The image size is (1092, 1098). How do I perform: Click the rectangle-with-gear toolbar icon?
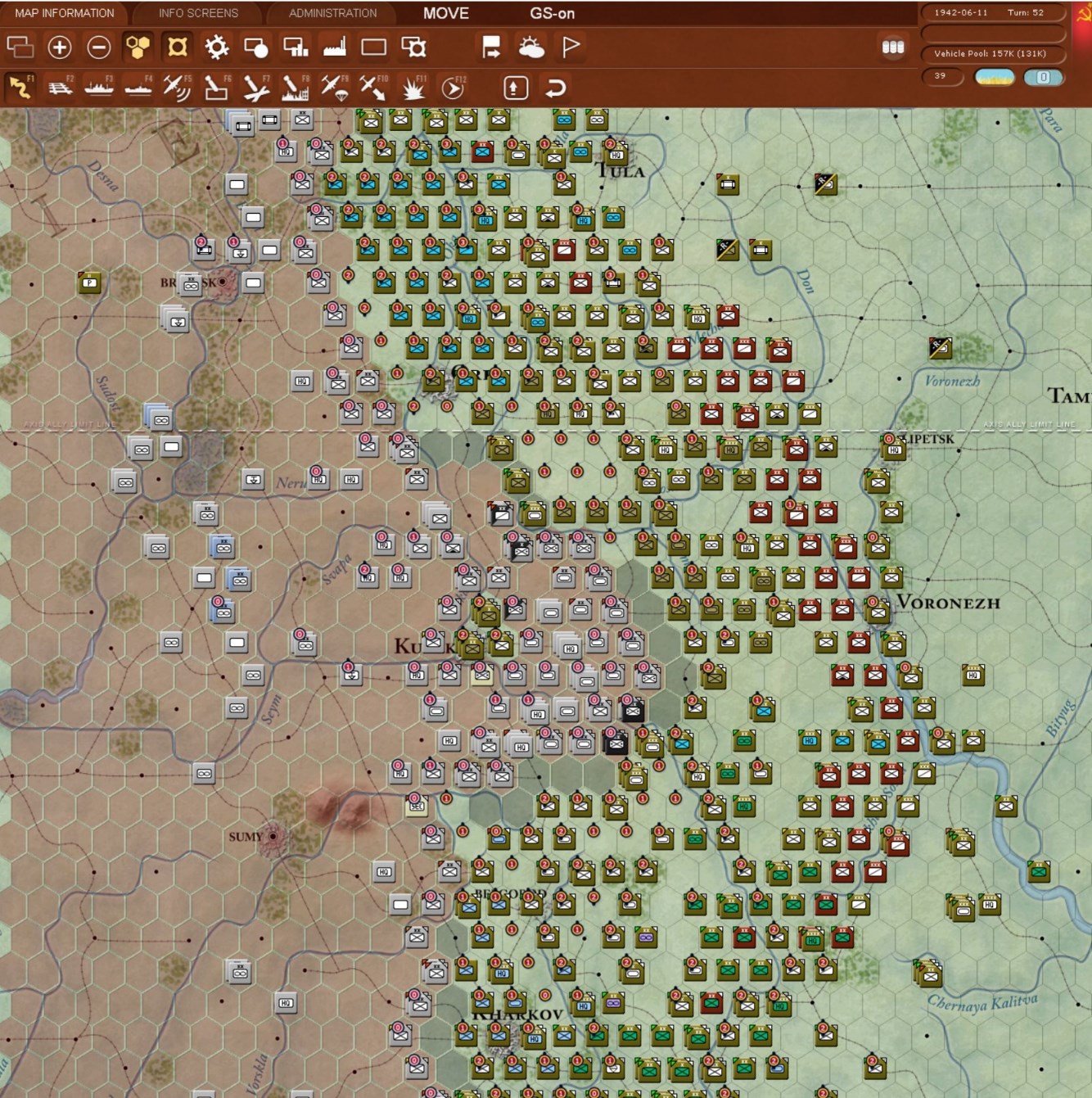(x=413, y=47)
